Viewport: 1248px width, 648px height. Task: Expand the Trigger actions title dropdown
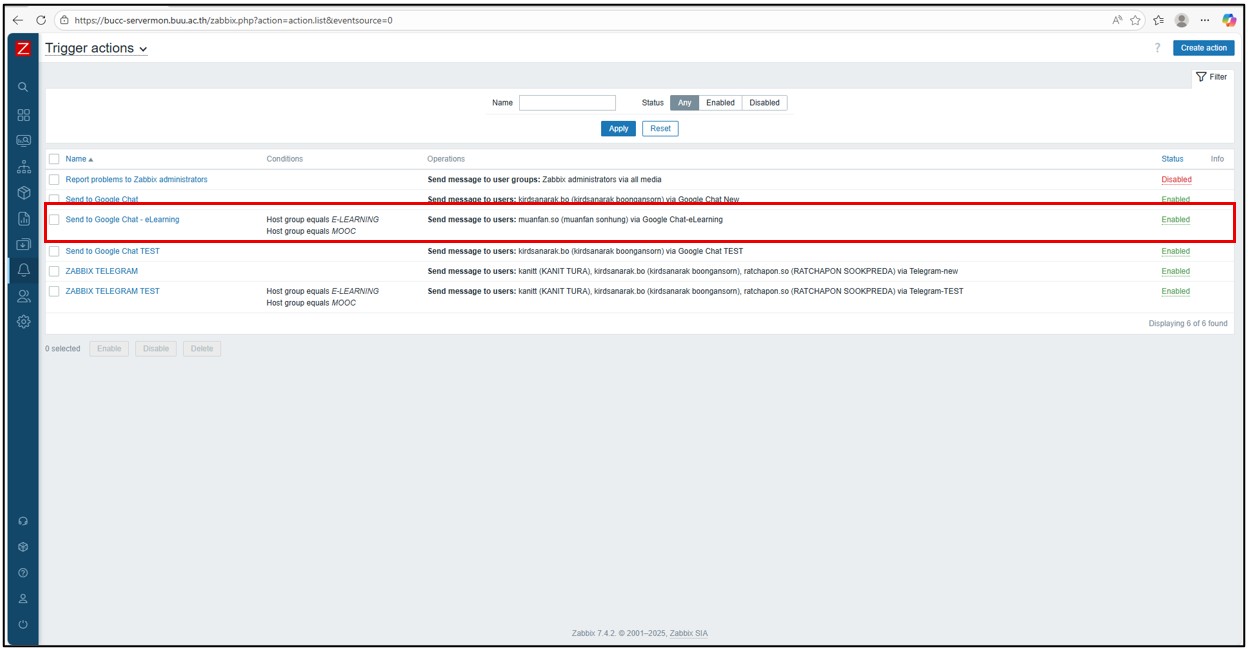pyautogui.click(x=96, y=48)
